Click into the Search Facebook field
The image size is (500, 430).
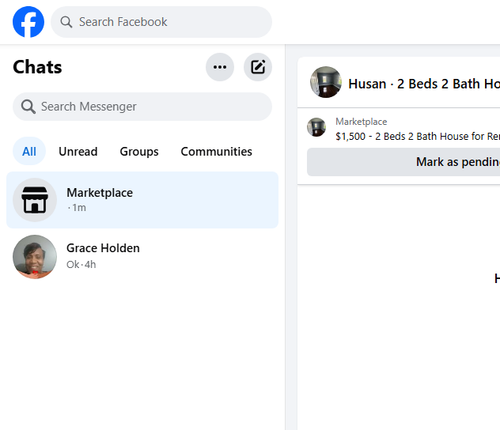point(161,22)
